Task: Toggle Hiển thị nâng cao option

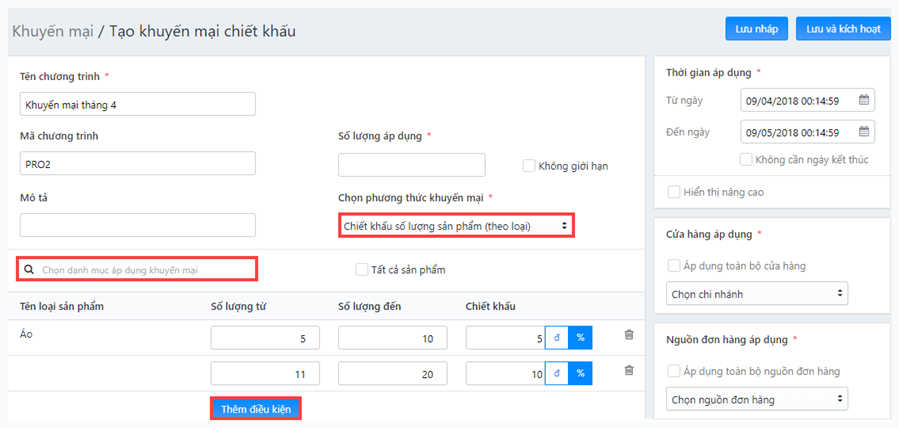Action: click(673, 192)
